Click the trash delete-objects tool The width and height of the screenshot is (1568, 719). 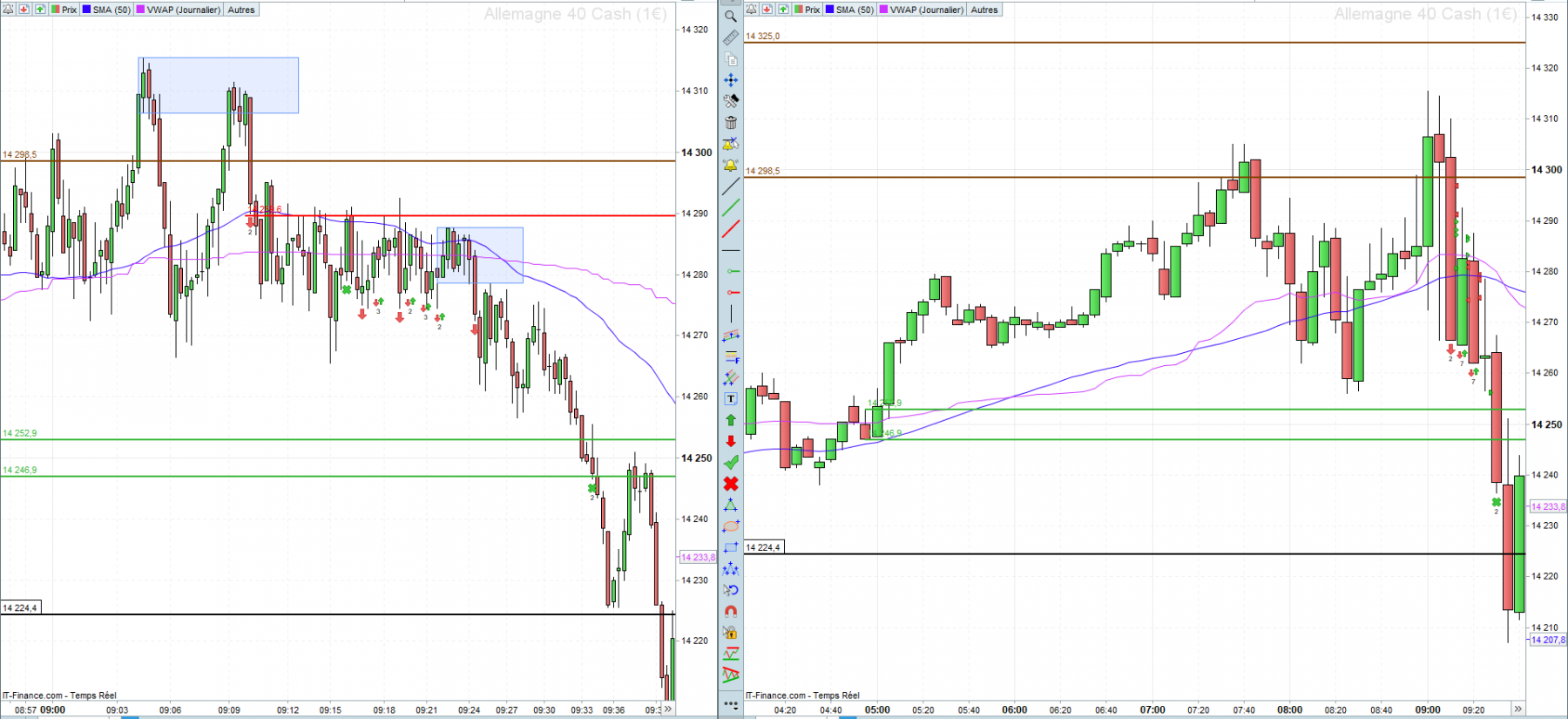[731, 122]
